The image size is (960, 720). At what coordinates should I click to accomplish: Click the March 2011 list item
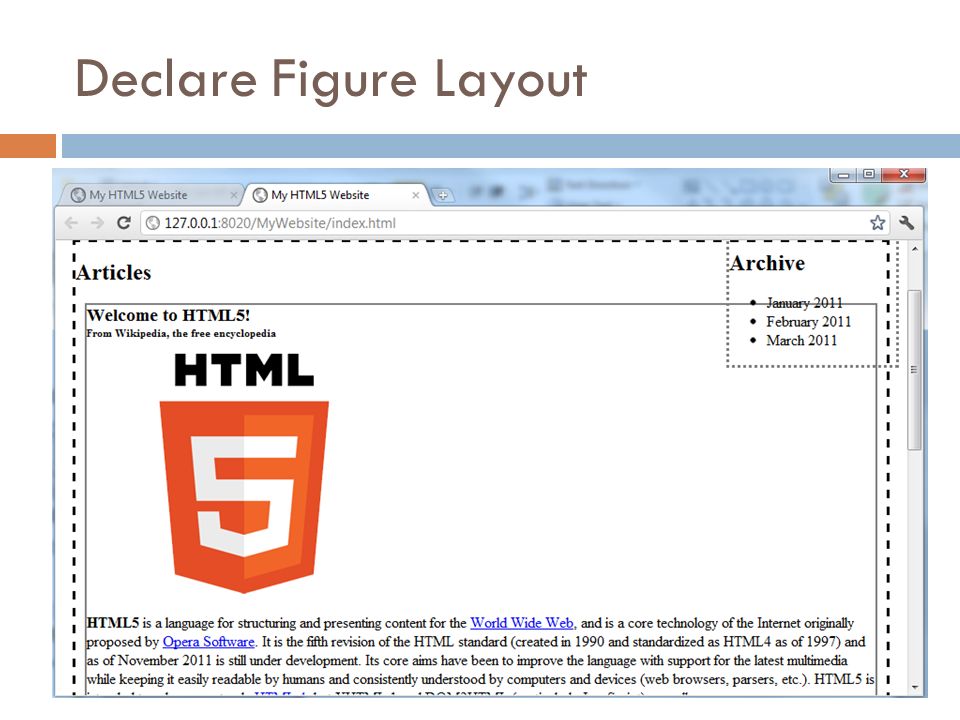(x=801, y=340)
